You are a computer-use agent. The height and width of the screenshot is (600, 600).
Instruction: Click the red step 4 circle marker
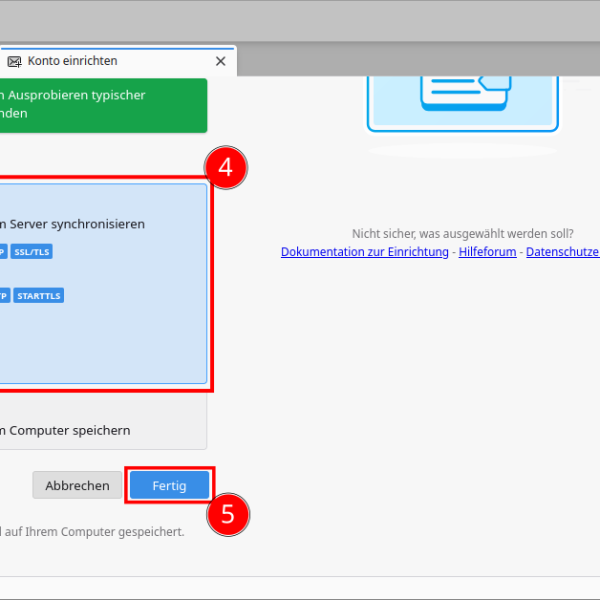click(225, 168)
